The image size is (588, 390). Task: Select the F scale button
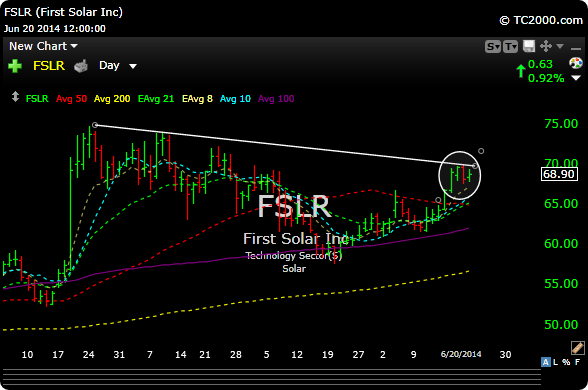click(x=578, y=362)
